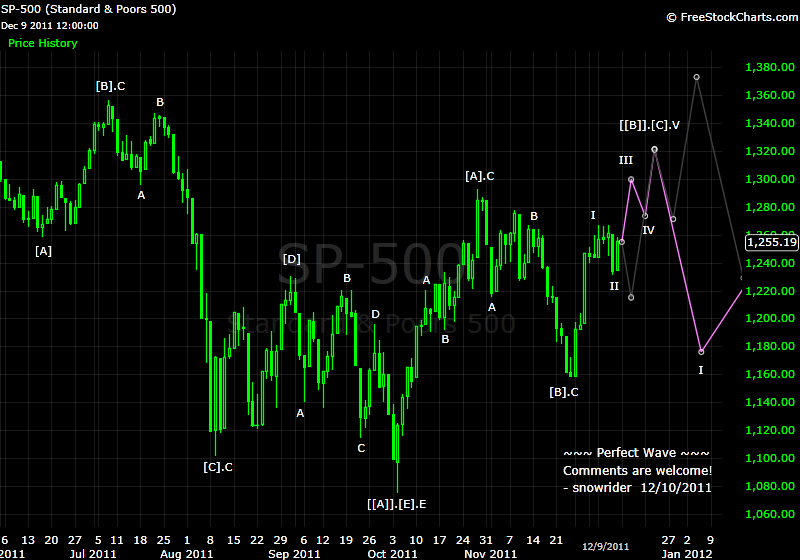Click the ~~~ Perfect Wave ~~~ annotation
This screenshot has width=800, height=560.
click(636, 453)
